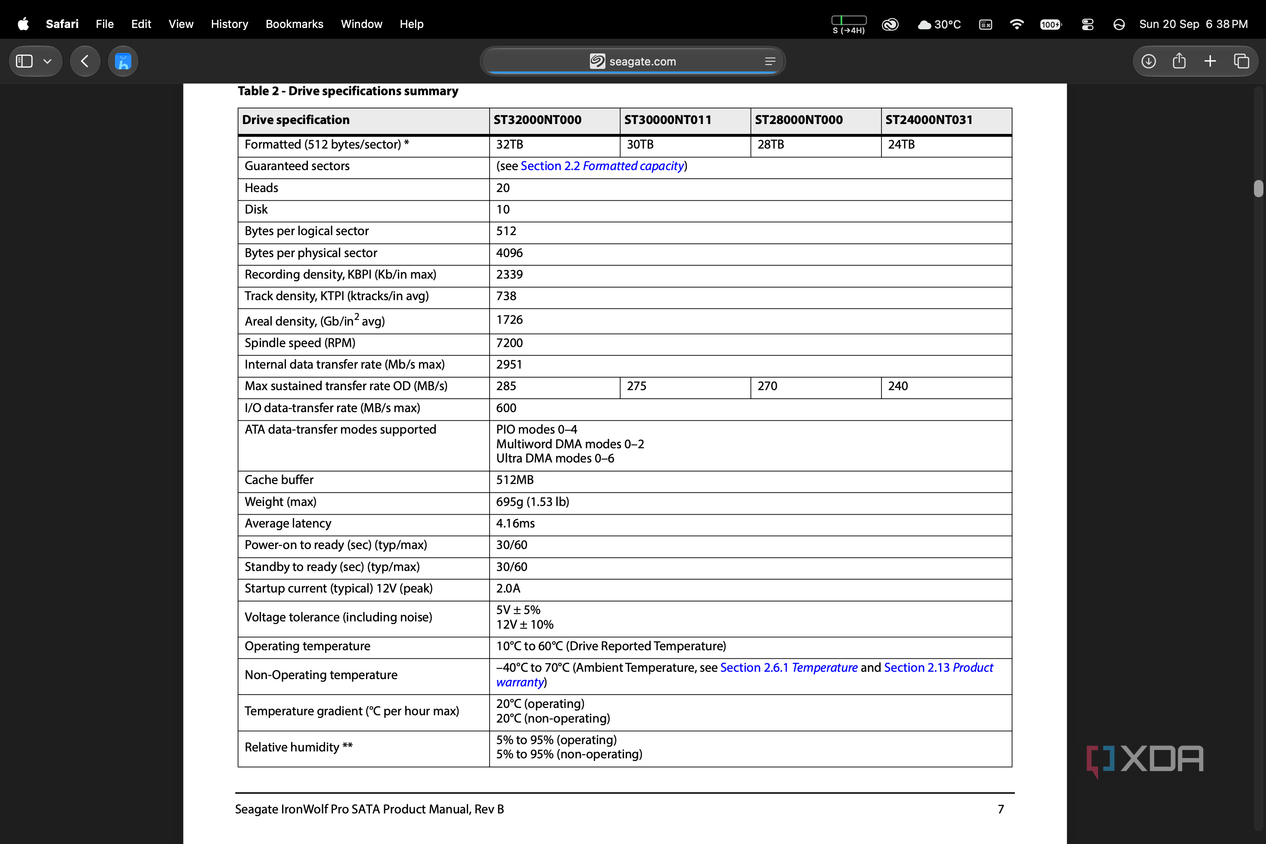
Task: Open the Reader page menu icon
Action: (770, 61)
